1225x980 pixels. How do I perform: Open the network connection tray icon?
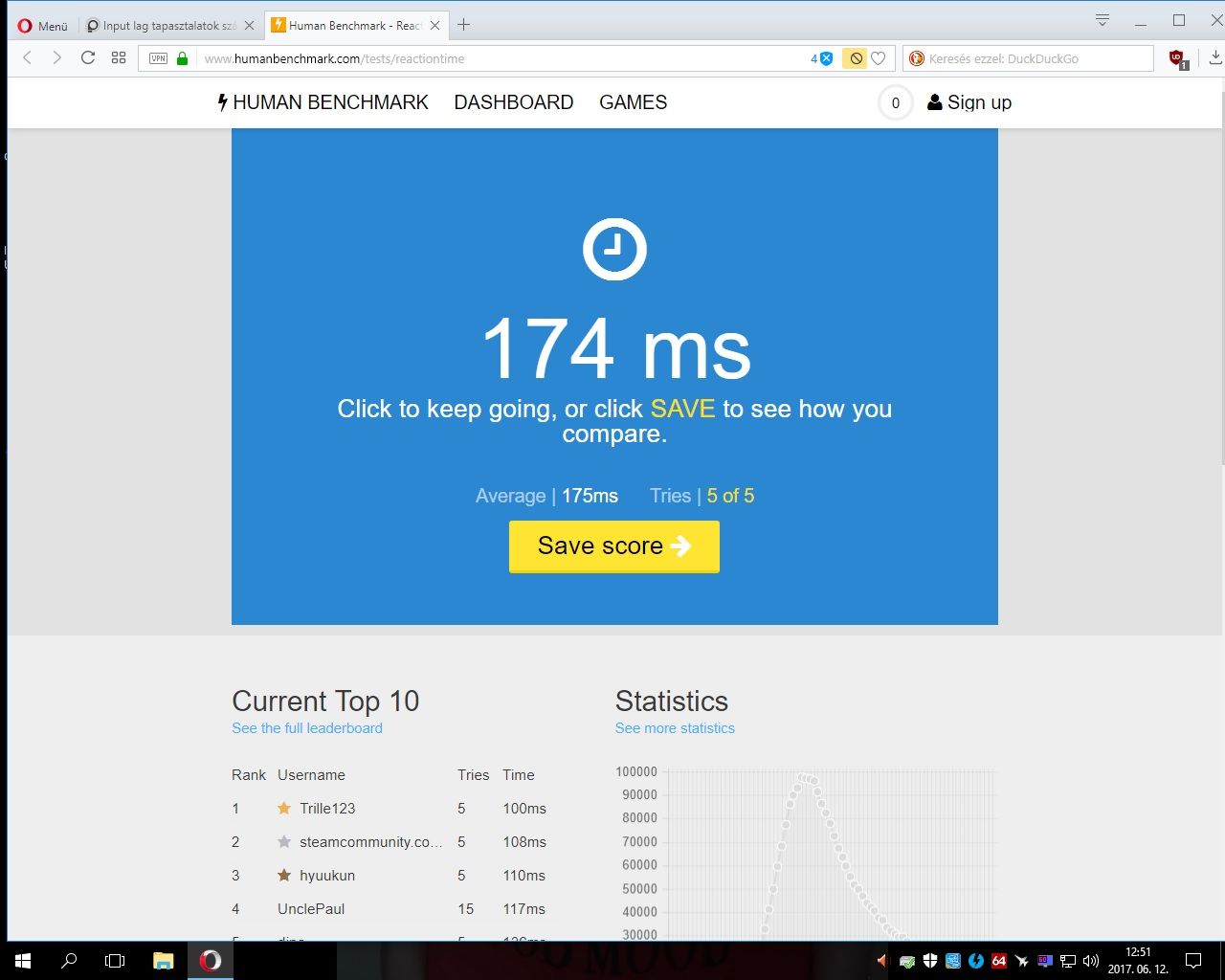[1068, 961]
